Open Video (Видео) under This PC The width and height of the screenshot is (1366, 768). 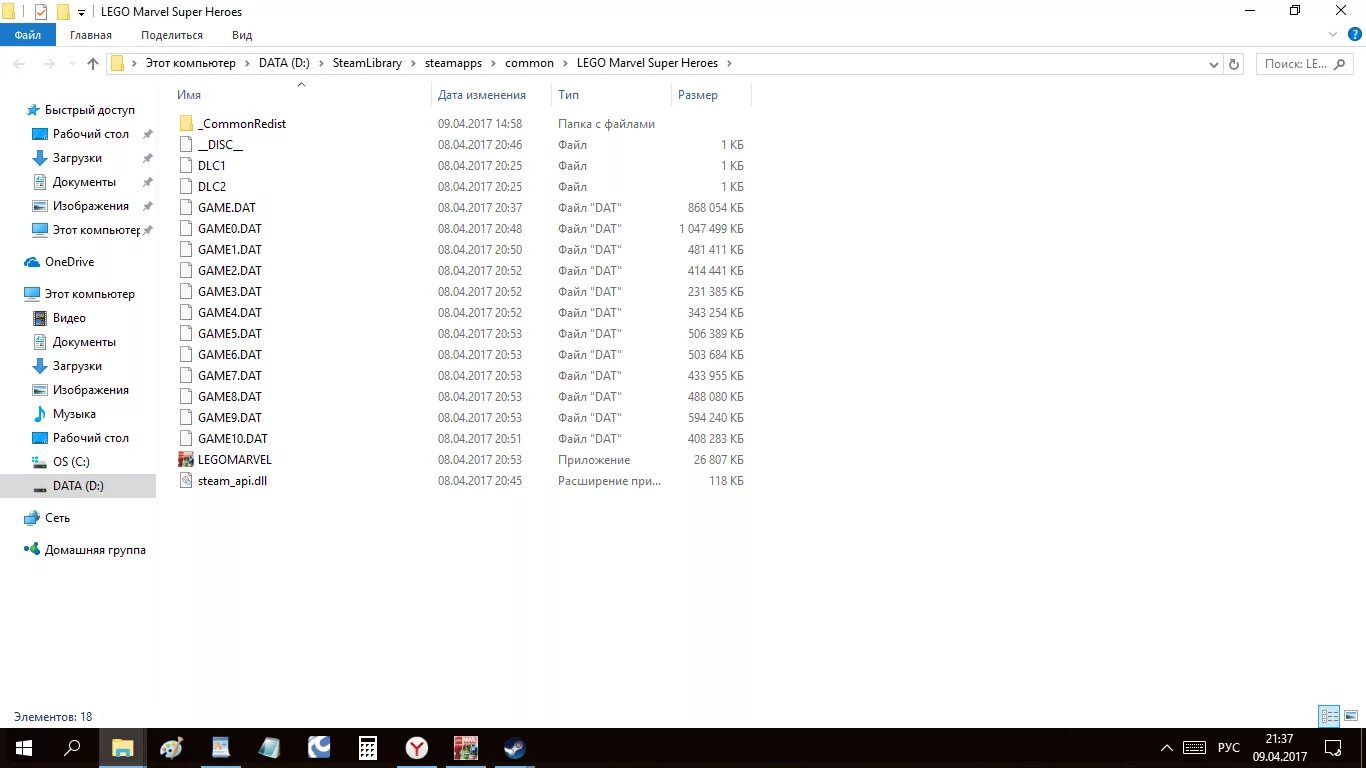point(69,318)
